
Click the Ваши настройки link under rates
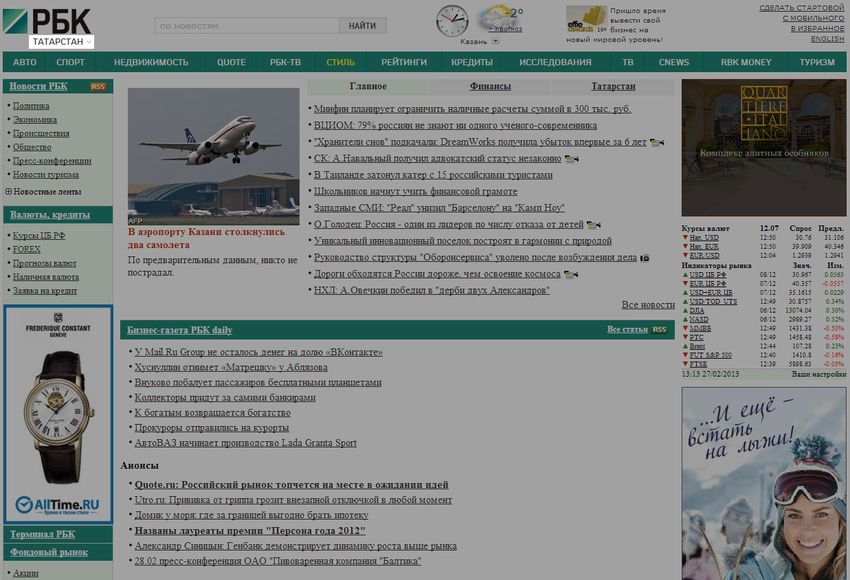click(x=818, y=374)
